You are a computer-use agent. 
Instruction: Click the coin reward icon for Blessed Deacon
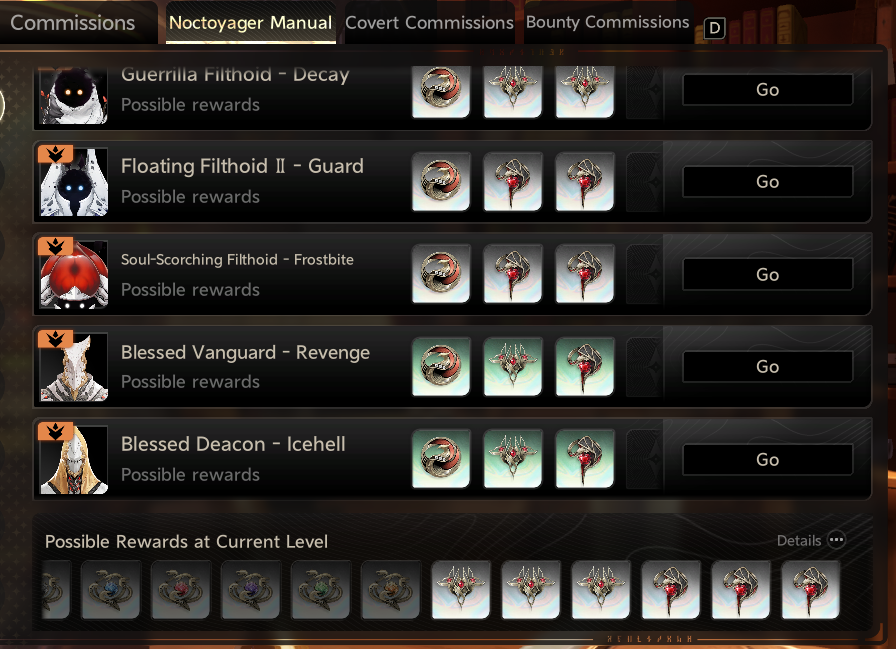pyautogui.click(x=441, y=459)
